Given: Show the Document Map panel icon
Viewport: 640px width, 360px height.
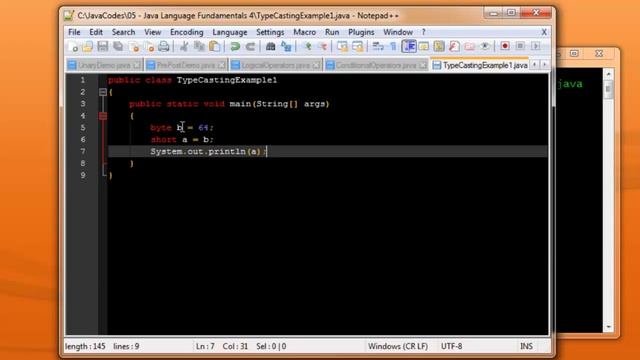Looking at the screenshot, I should click(439, 47).
